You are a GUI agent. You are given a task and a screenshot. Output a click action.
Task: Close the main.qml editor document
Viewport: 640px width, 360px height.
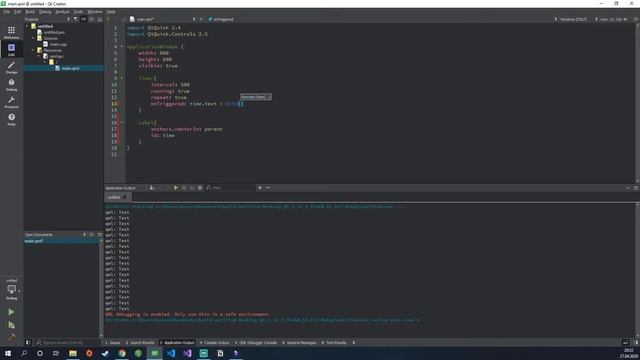click(x=201, y=19)
